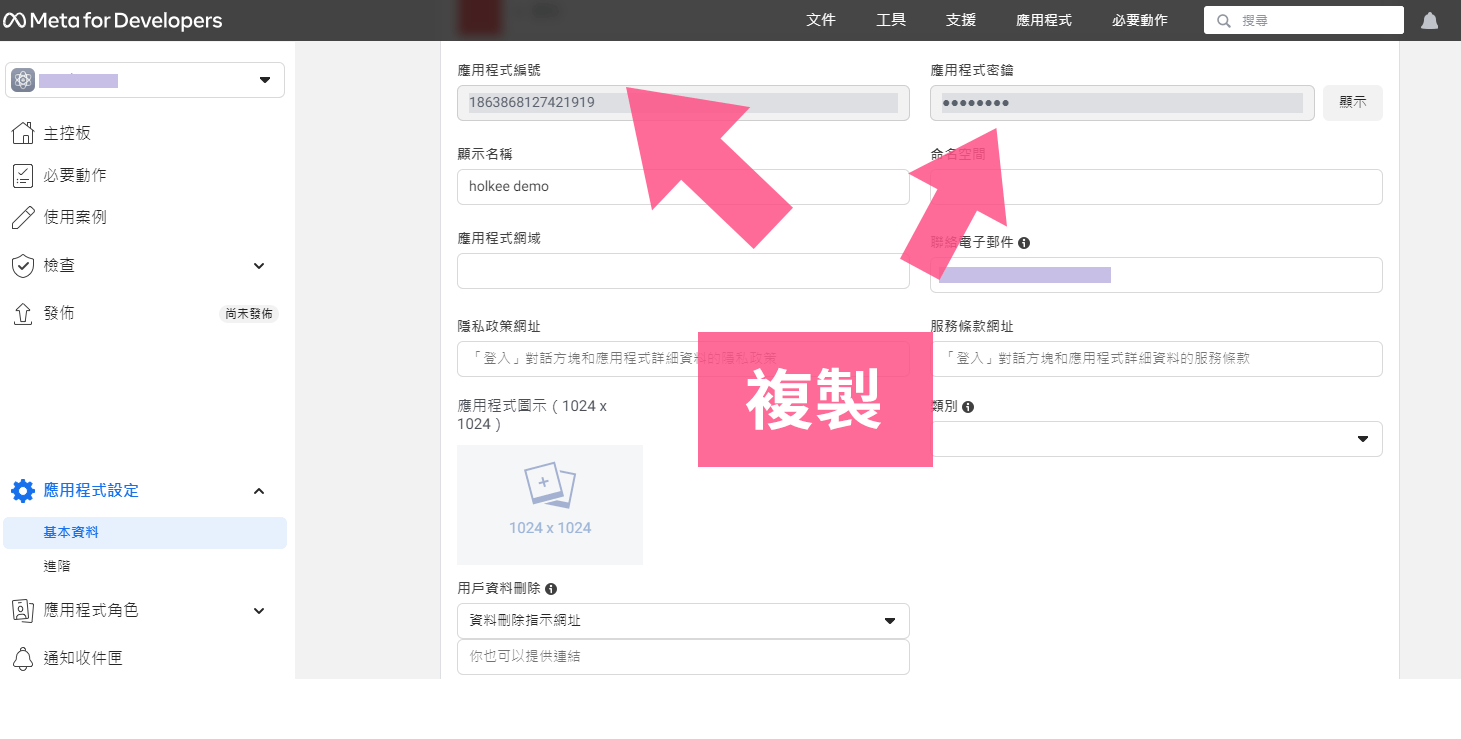Click the search magnifier icon

[x=1224, y=21]
